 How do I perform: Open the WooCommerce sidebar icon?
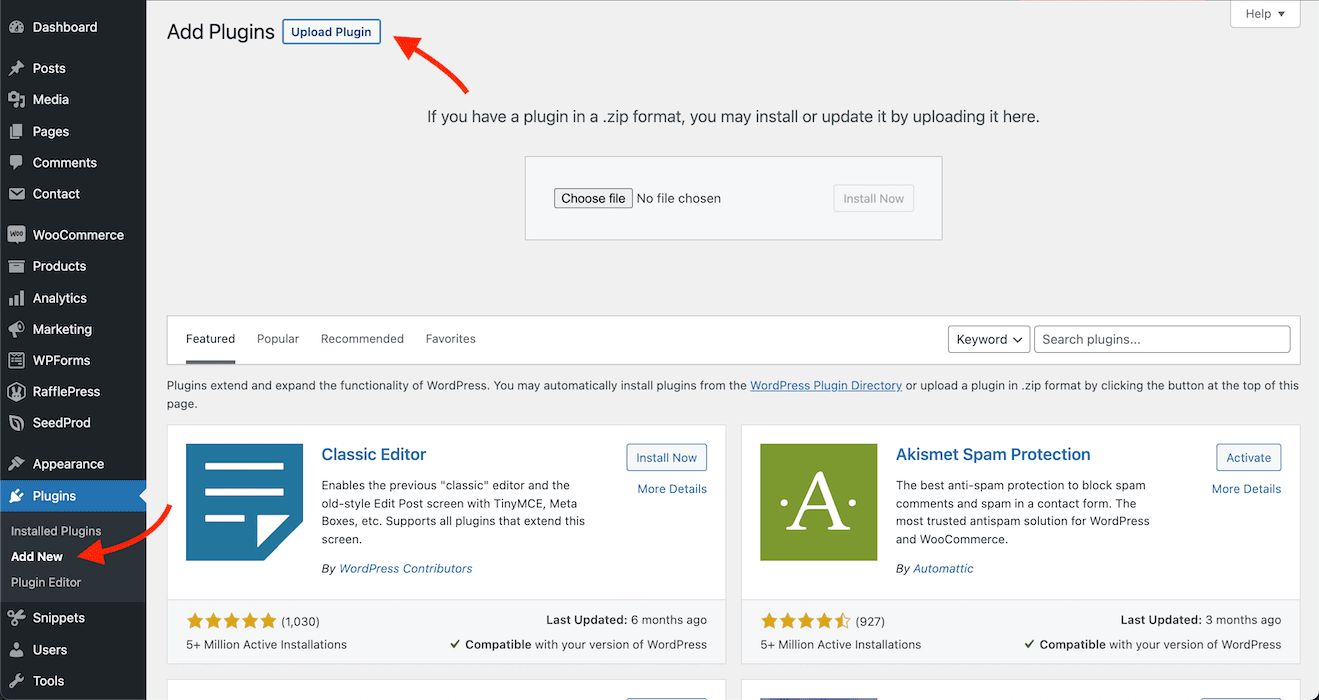click(16, 235)
